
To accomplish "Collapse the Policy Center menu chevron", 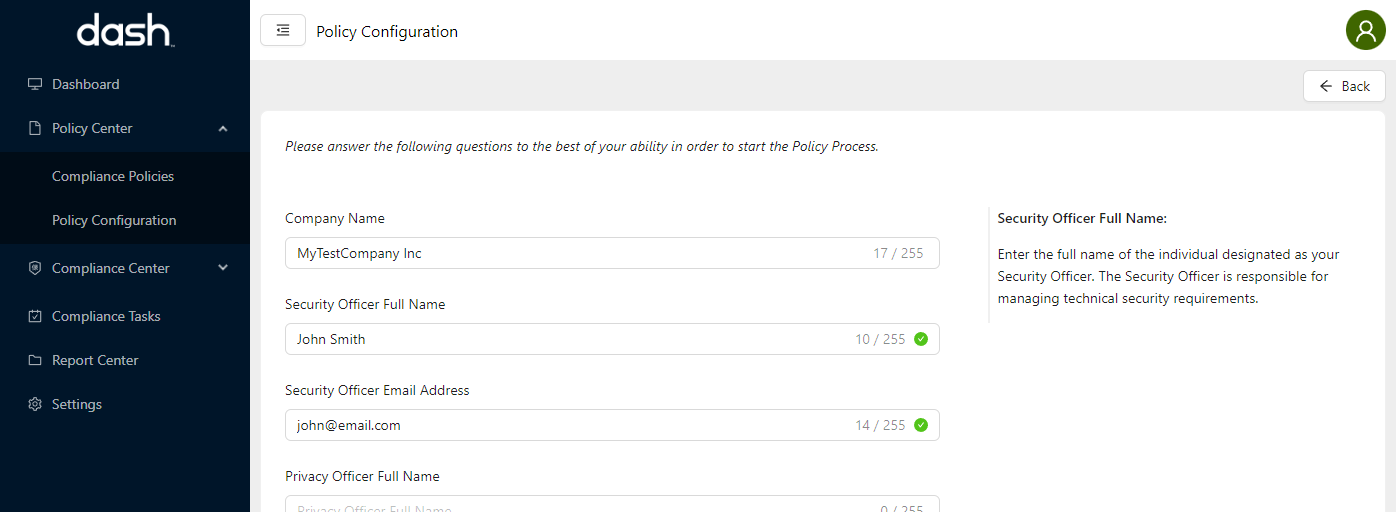I will pyautogui.click(x=223, y=128).
